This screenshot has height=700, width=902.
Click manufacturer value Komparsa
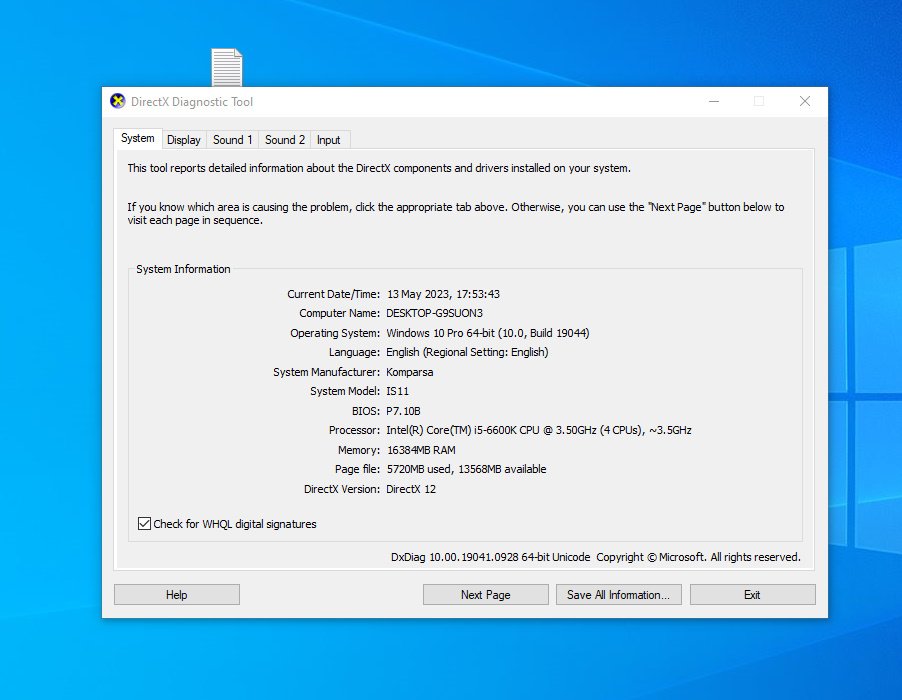pyautogui.click(x=410, y=372)
